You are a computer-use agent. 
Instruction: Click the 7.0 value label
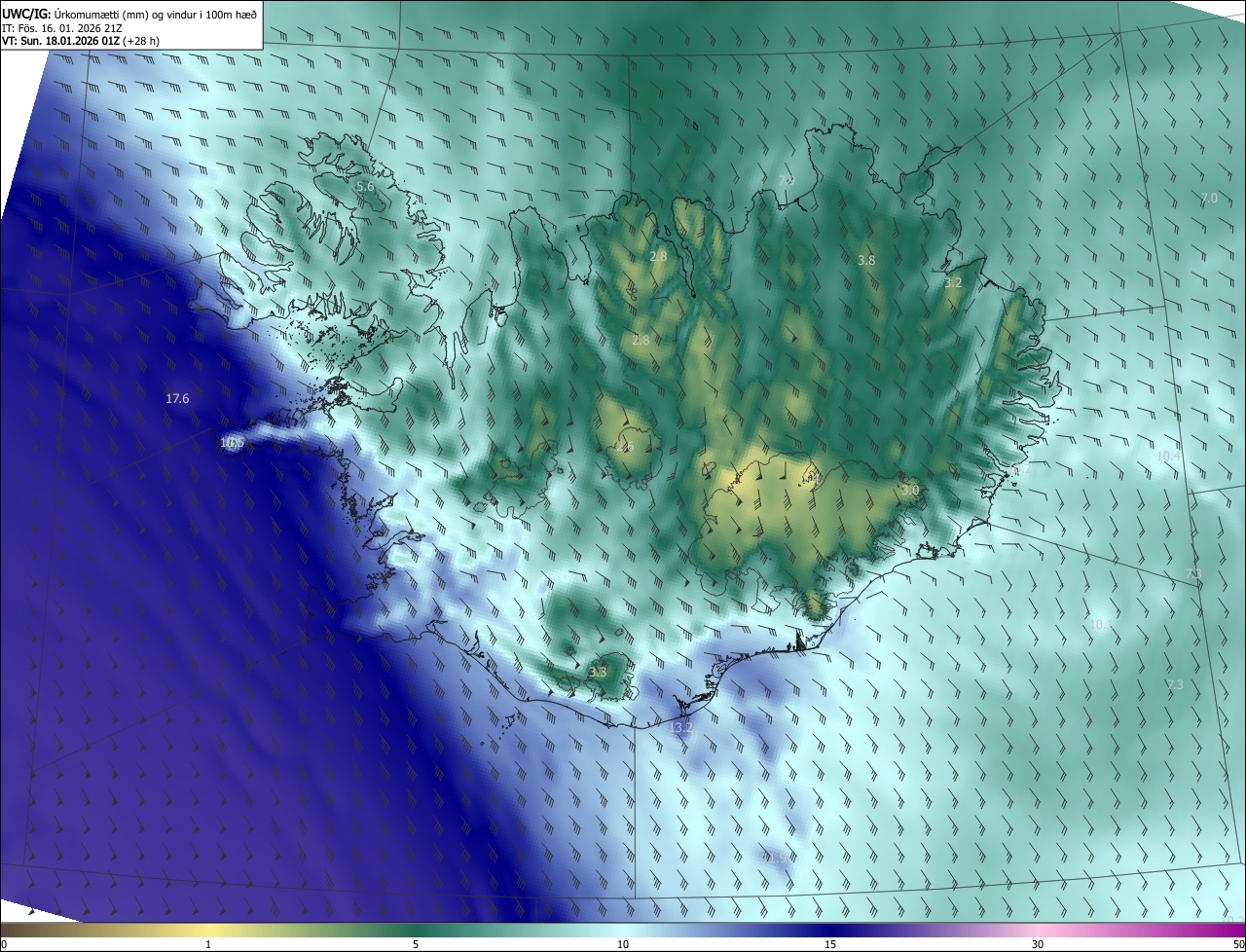click(1209, 198)
